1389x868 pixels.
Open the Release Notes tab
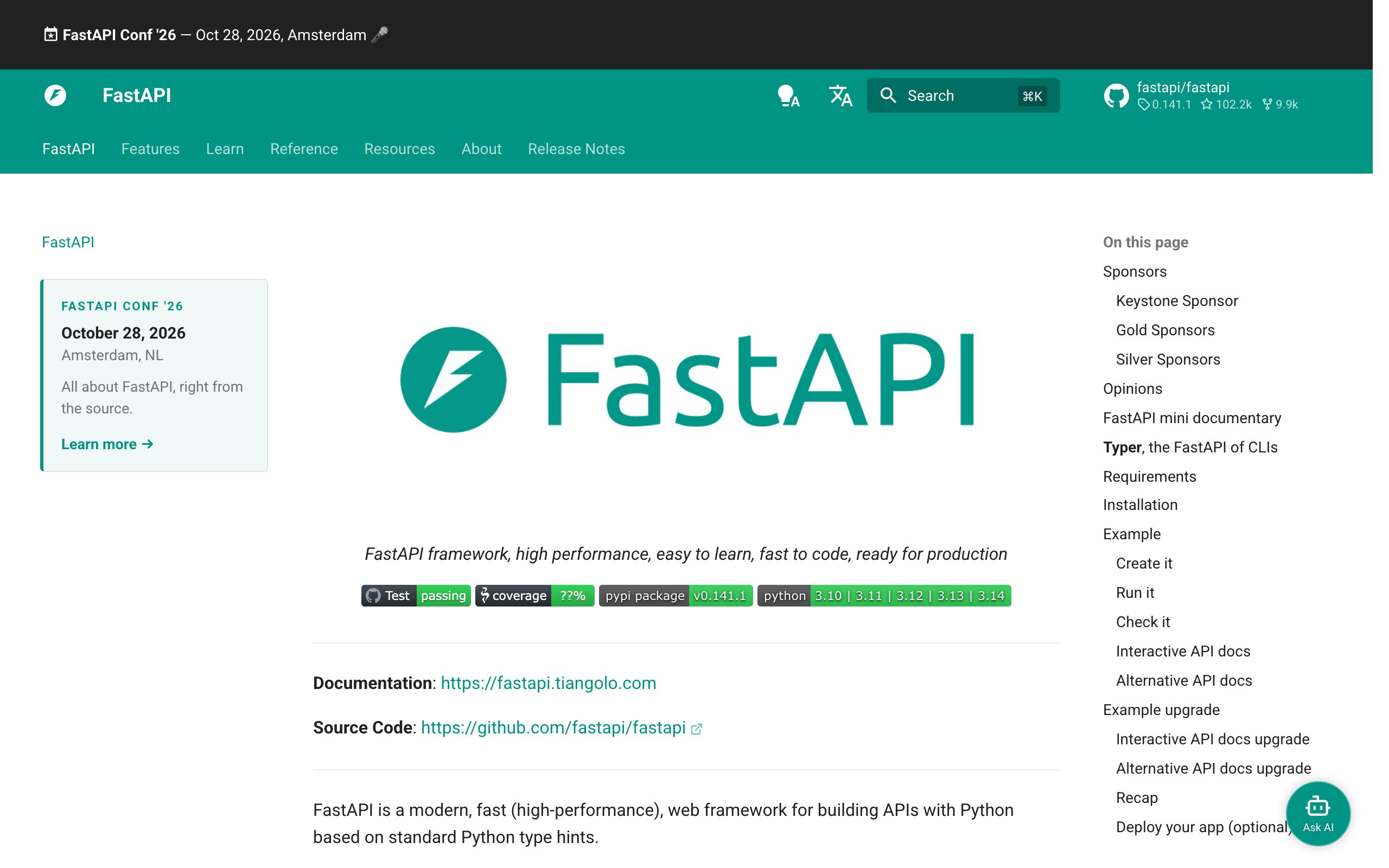pos(576,149)
